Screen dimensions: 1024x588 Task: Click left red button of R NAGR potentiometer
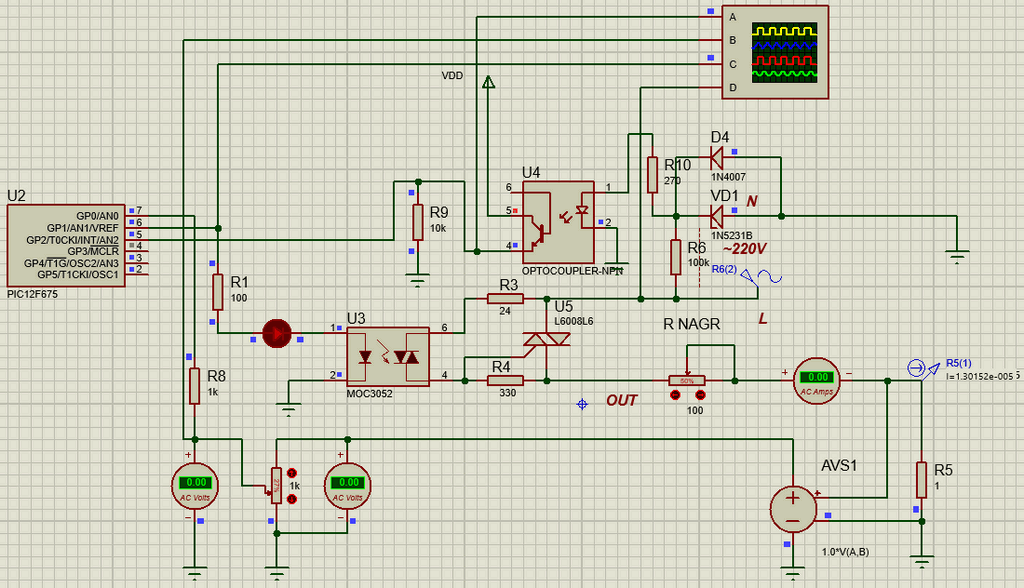click(x=675, y=395)
